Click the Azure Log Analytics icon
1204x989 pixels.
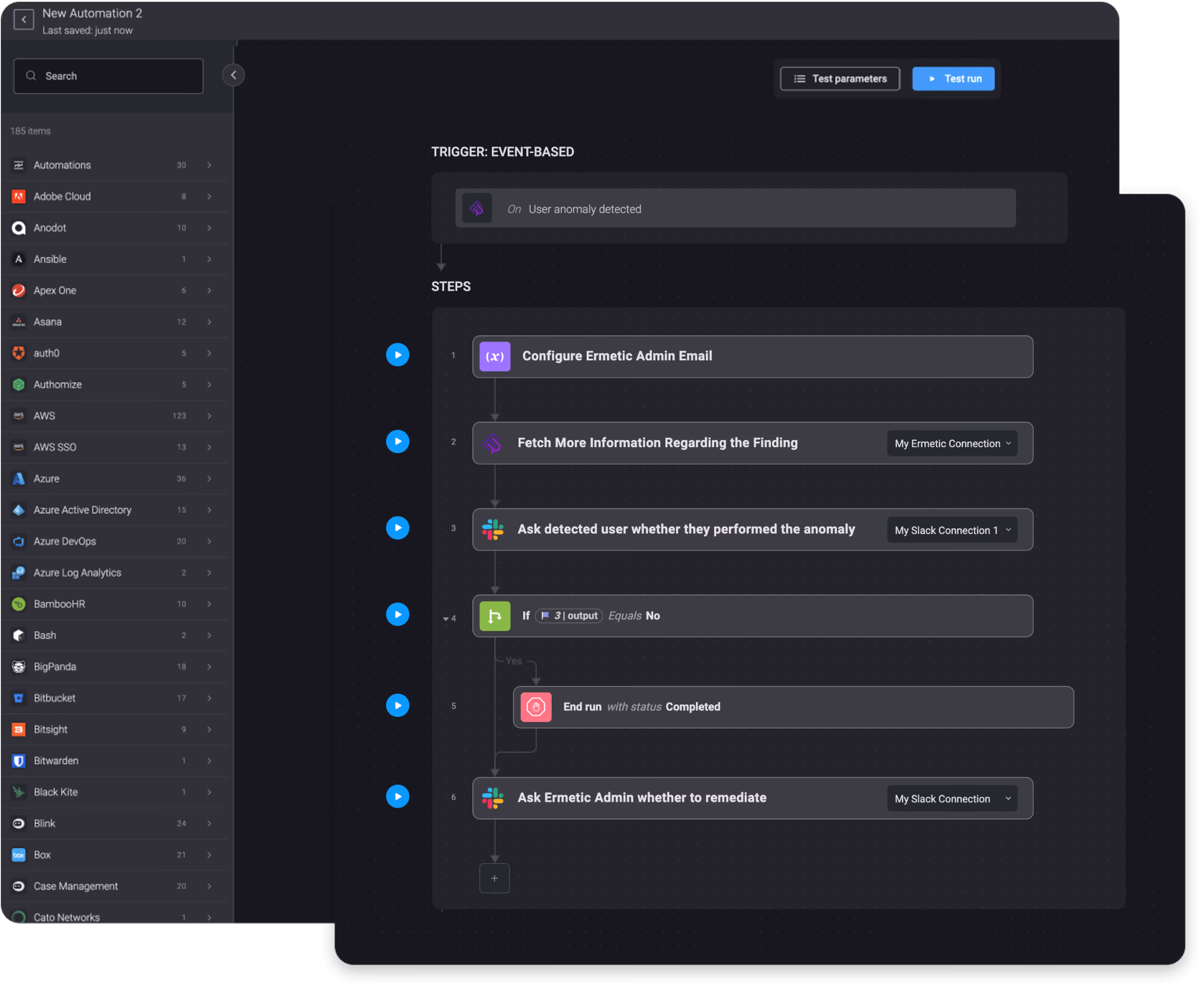coord(19,573)
